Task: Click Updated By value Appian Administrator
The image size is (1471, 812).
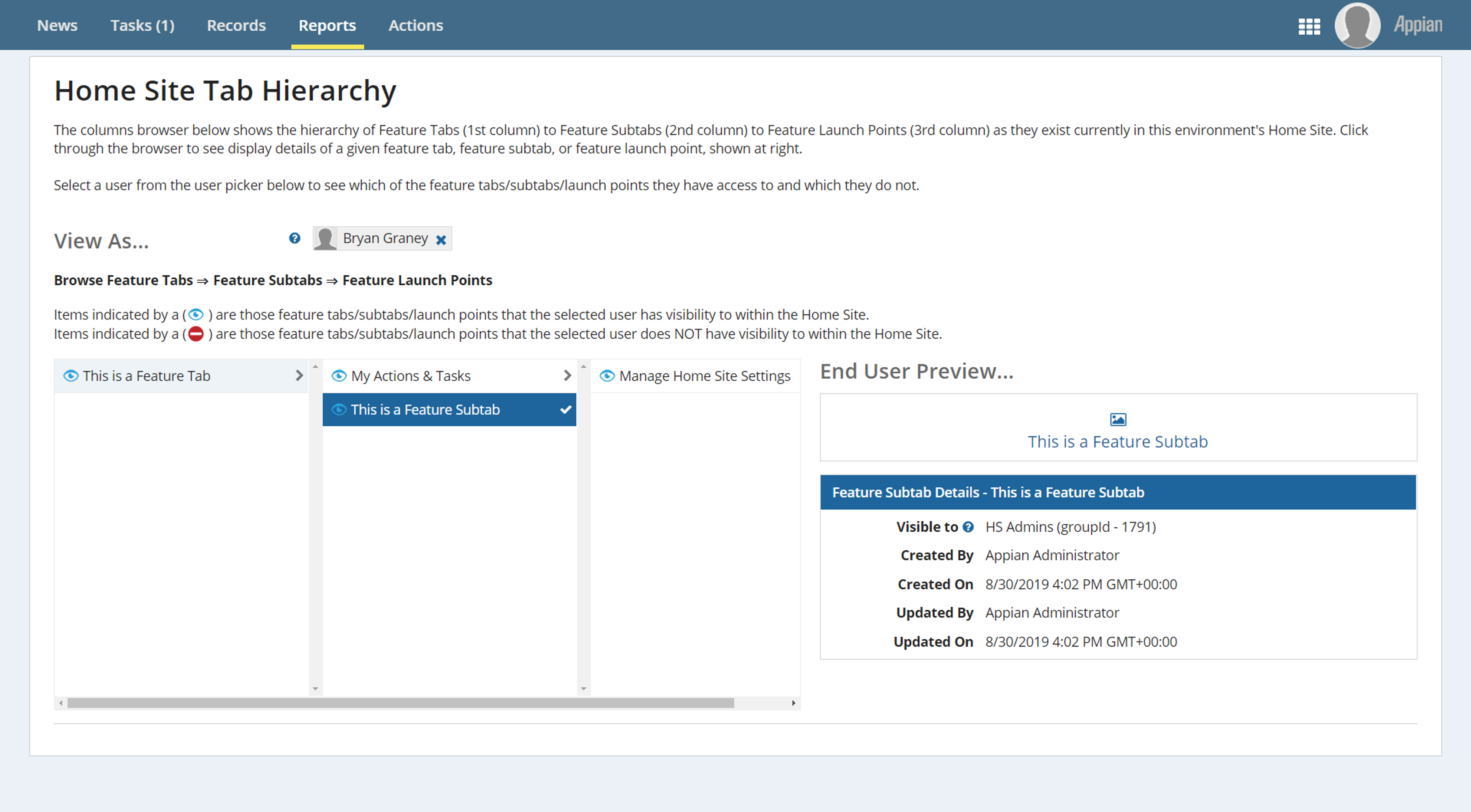Action: pos(1052,613)
